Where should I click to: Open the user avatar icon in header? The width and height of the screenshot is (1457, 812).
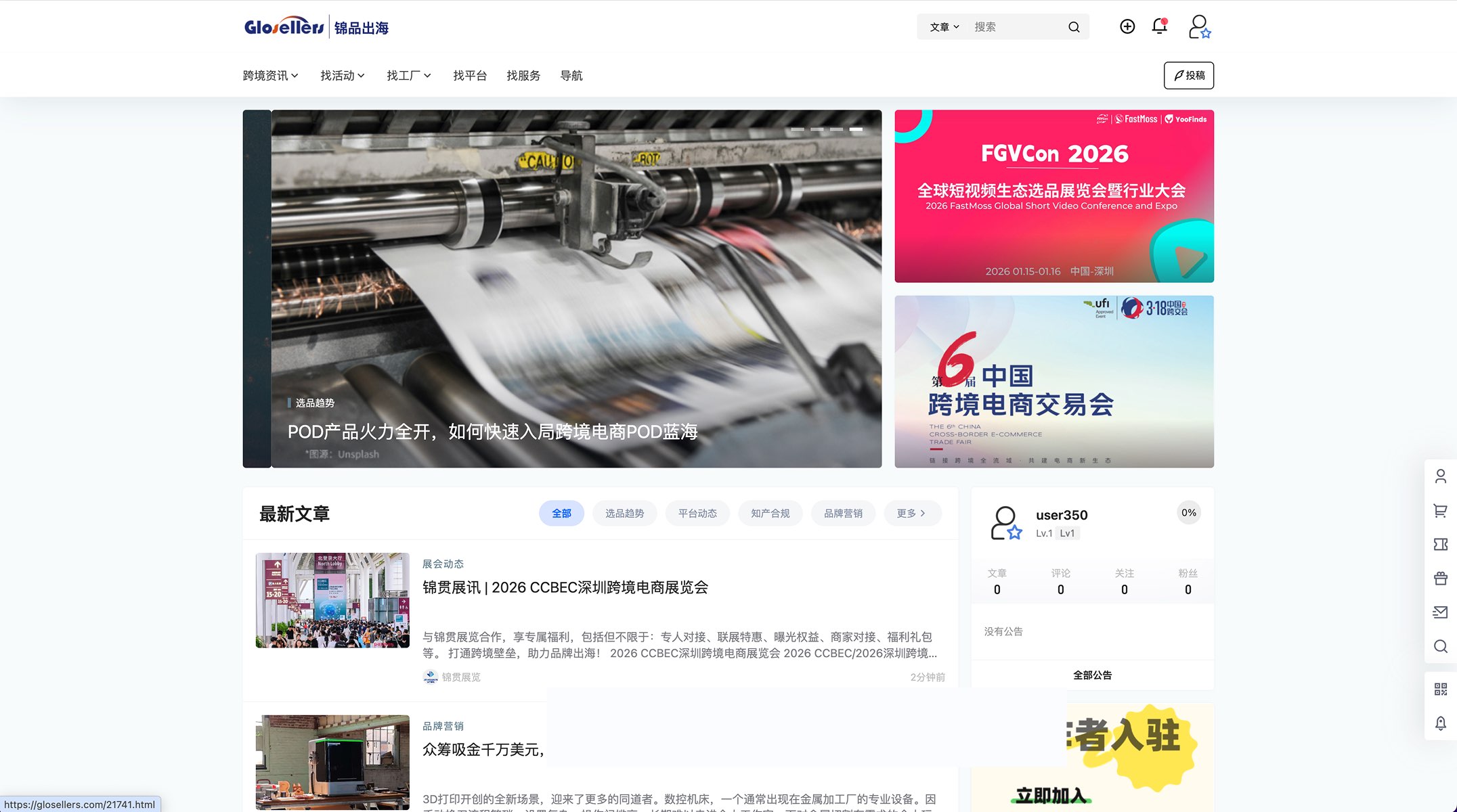pyautogui.click(x=1199, y=26)
